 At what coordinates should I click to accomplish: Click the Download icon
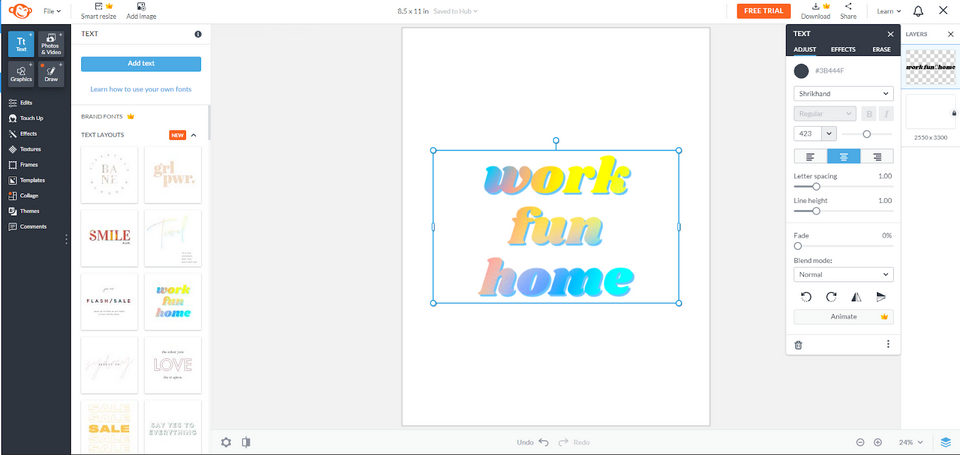coord(816,11)
